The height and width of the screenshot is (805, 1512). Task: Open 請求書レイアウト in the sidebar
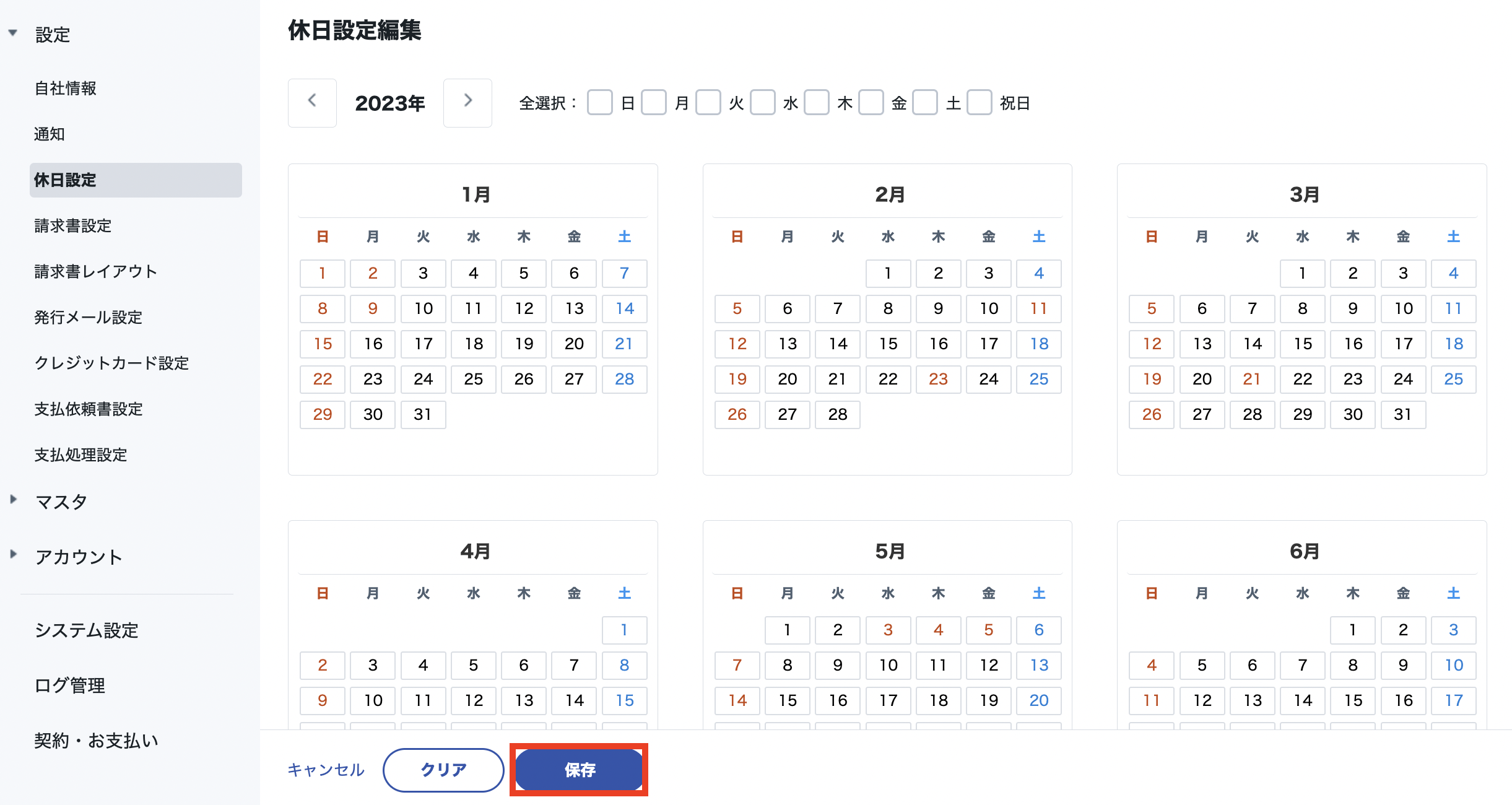(96, 272)
